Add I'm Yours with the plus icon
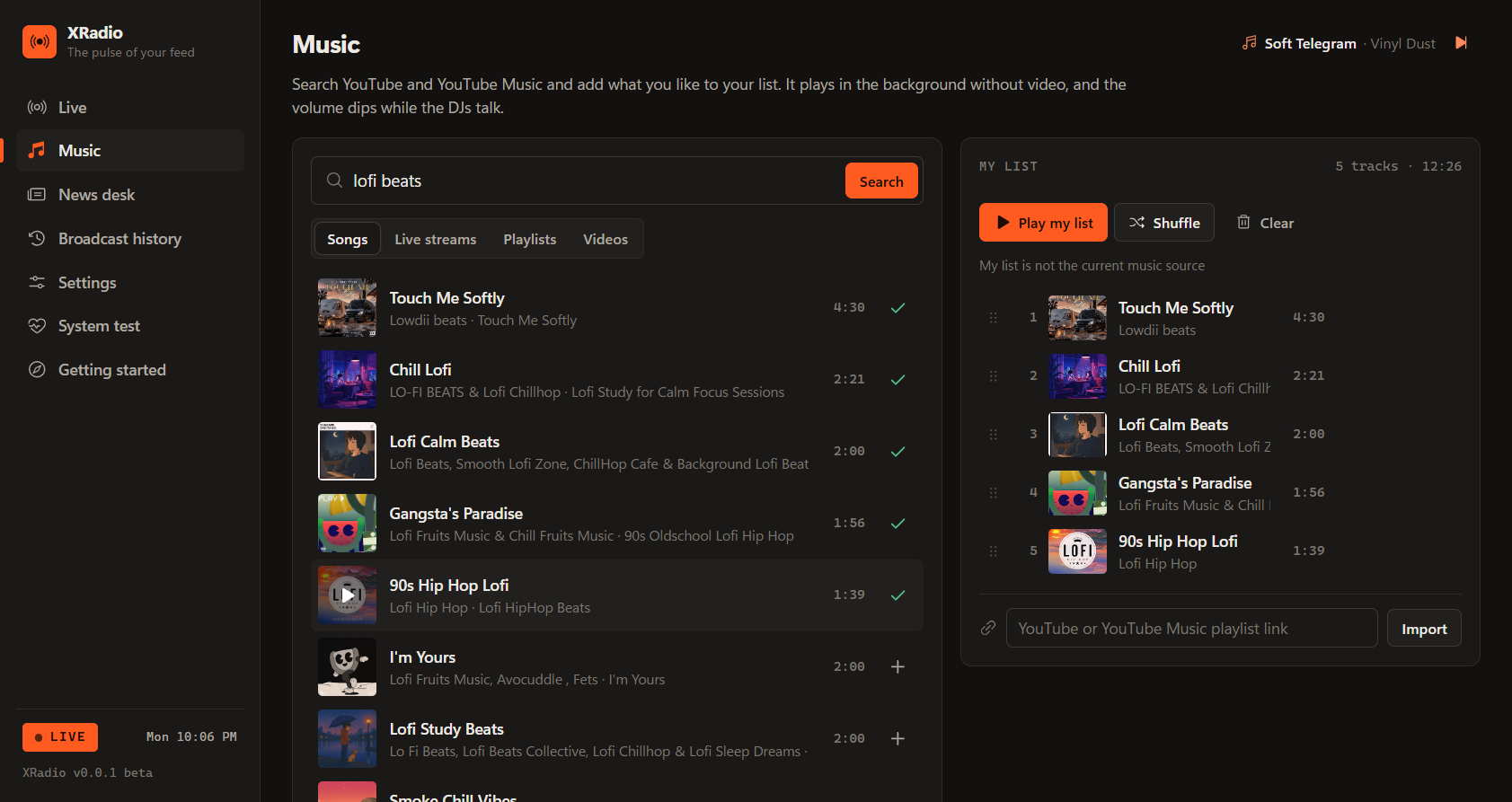 (897, 667)
